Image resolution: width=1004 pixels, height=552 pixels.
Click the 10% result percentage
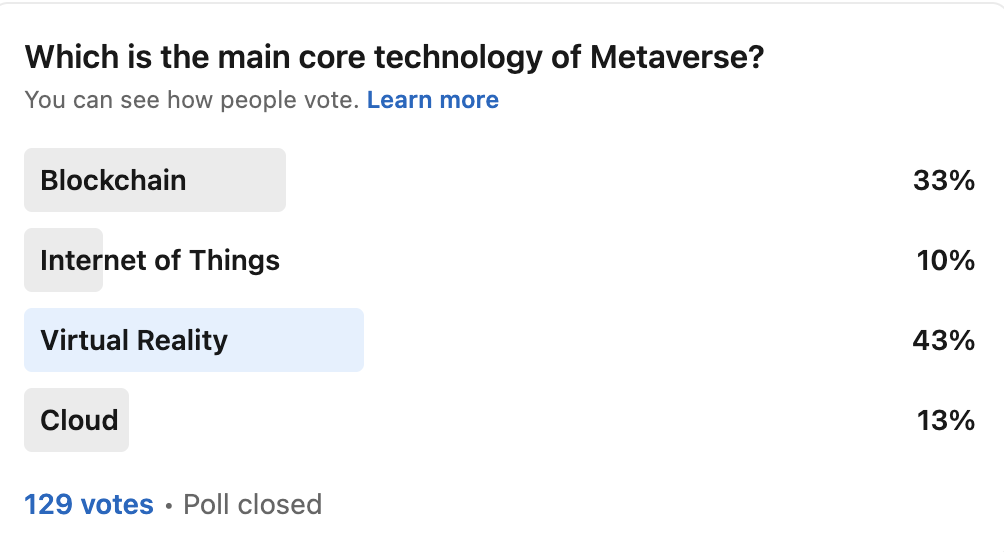point(945,260)
